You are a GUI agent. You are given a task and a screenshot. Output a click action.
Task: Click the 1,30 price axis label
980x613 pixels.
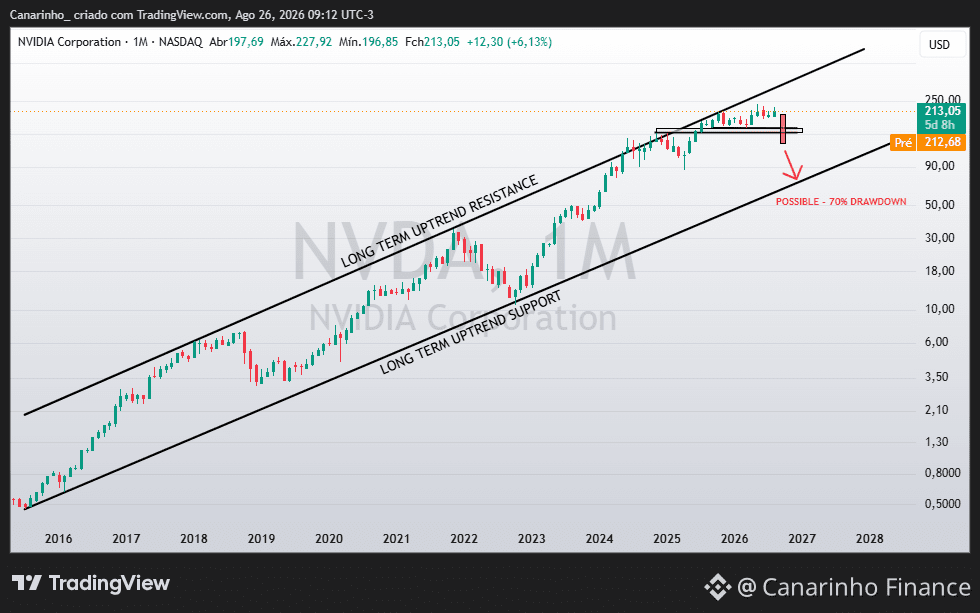tap(937, 442)
